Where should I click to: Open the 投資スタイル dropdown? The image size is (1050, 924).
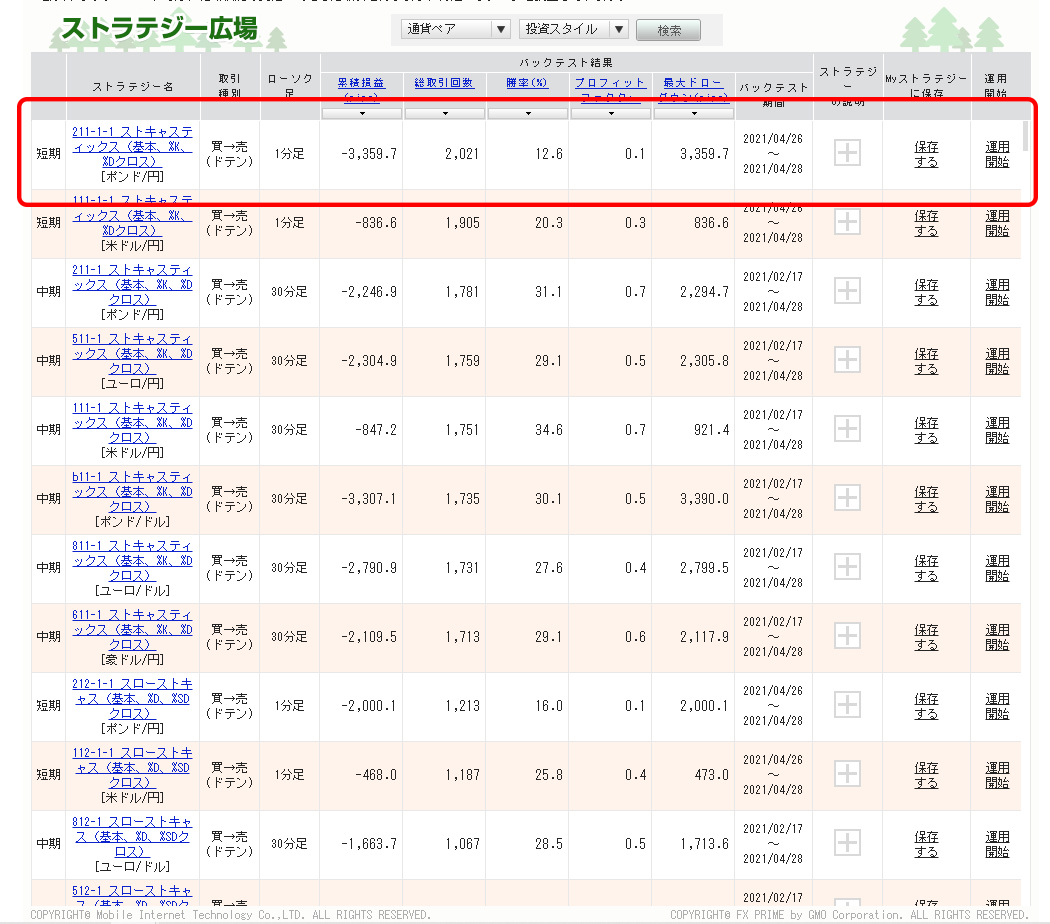point(573,29)
